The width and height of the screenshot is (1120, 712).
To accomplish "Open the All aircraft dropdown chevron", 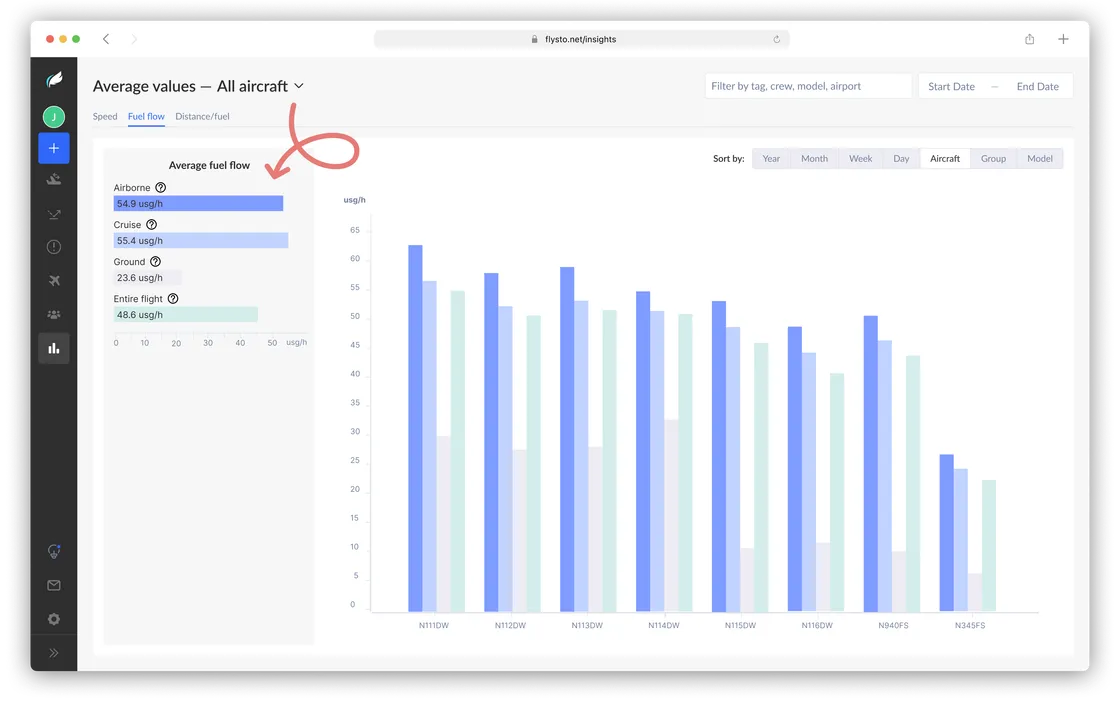I will click(299, 86).
